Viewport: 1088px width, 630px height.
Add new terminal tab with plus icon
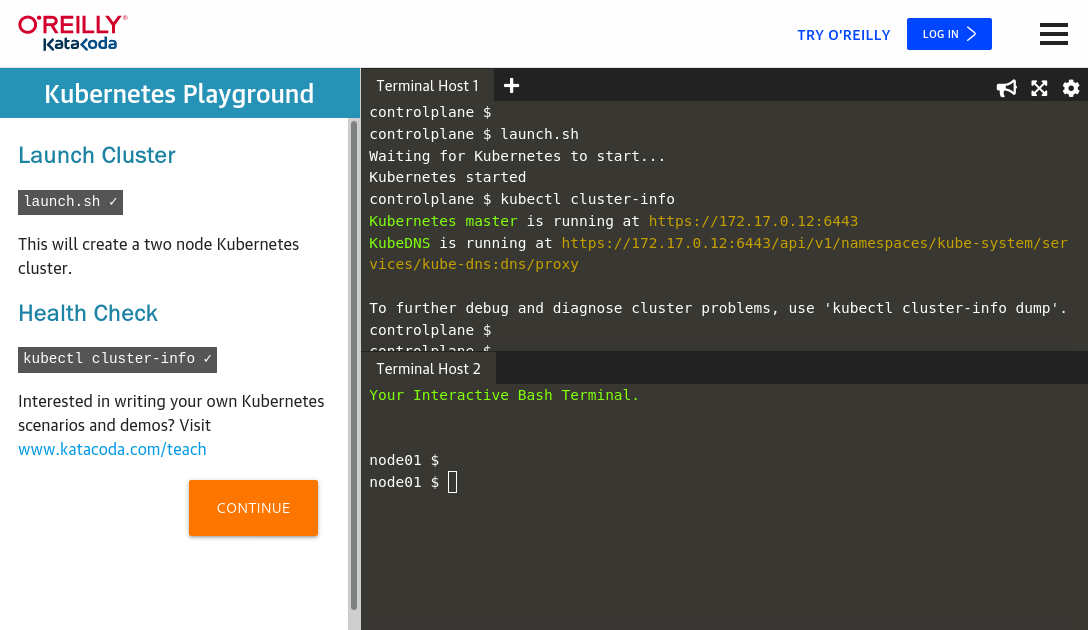coord(511,85)
